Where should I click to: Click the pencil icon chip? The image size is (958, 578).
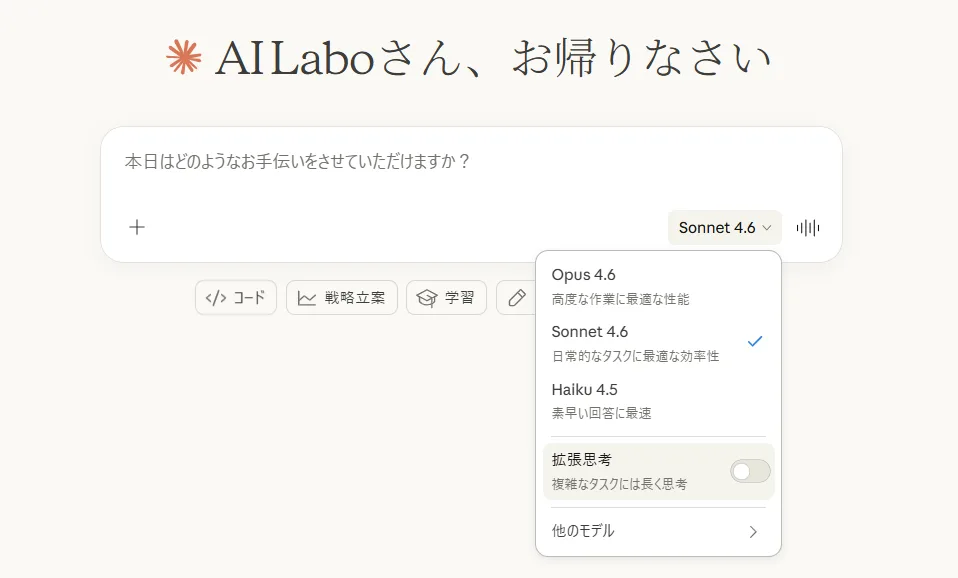517,298
